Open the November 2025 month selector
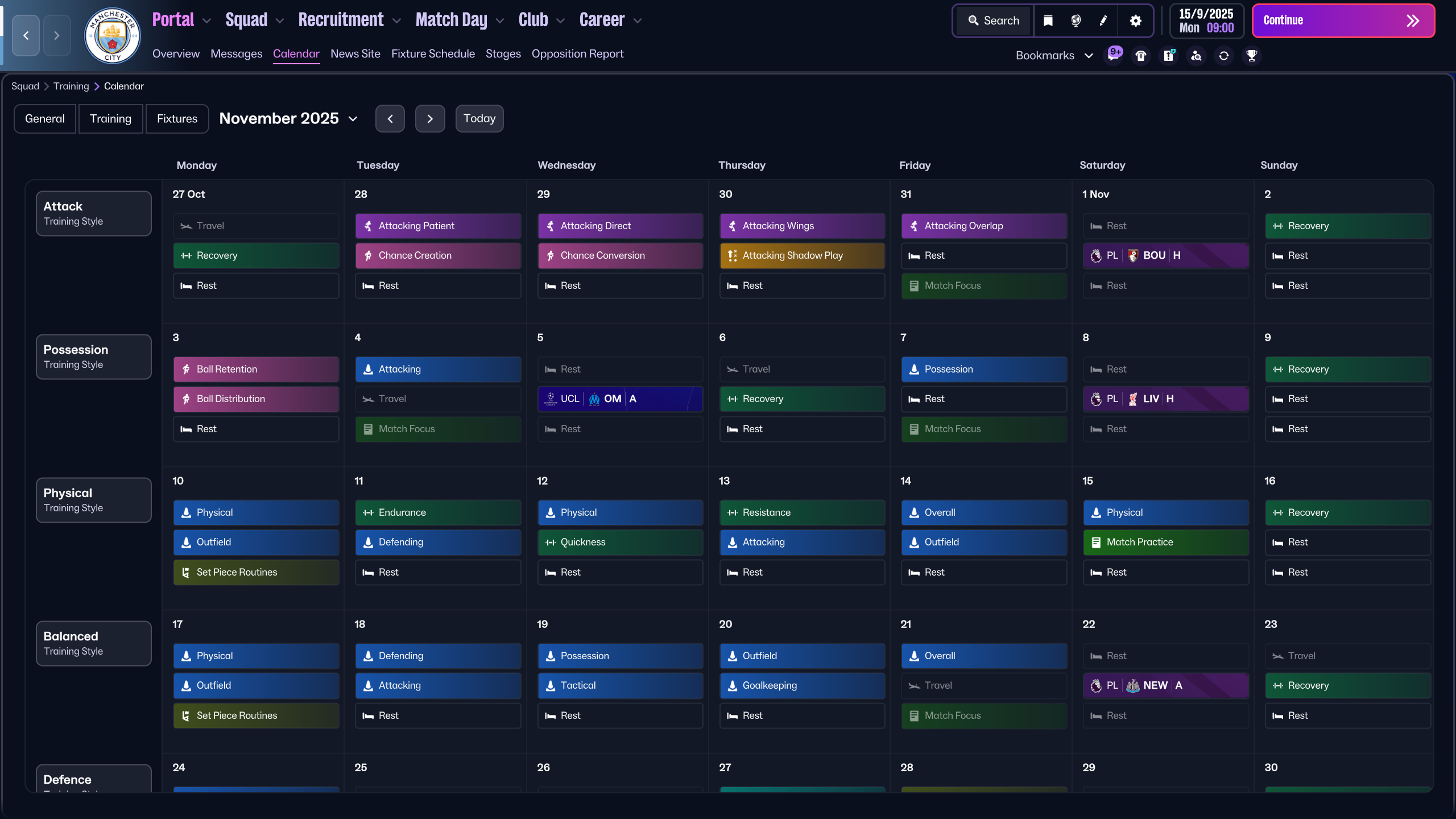The width and height of the screenshot is (1456, 819). click(288, 118)
